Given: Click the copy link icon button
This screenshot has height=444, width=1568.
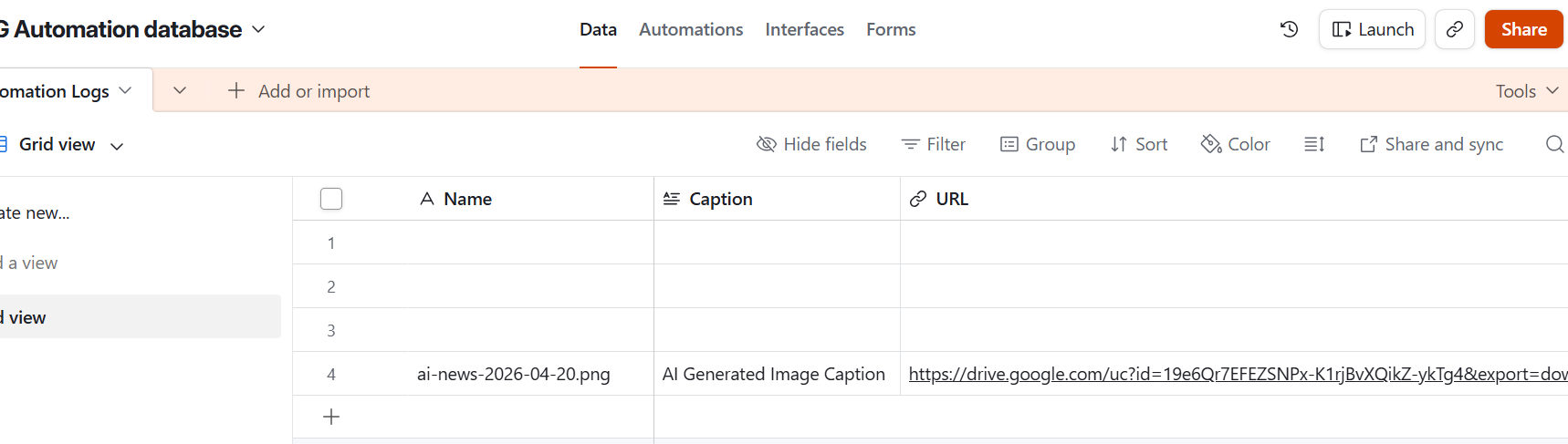Looking at the screenshot, I should pyautogui.click(x=1454, y=29).
